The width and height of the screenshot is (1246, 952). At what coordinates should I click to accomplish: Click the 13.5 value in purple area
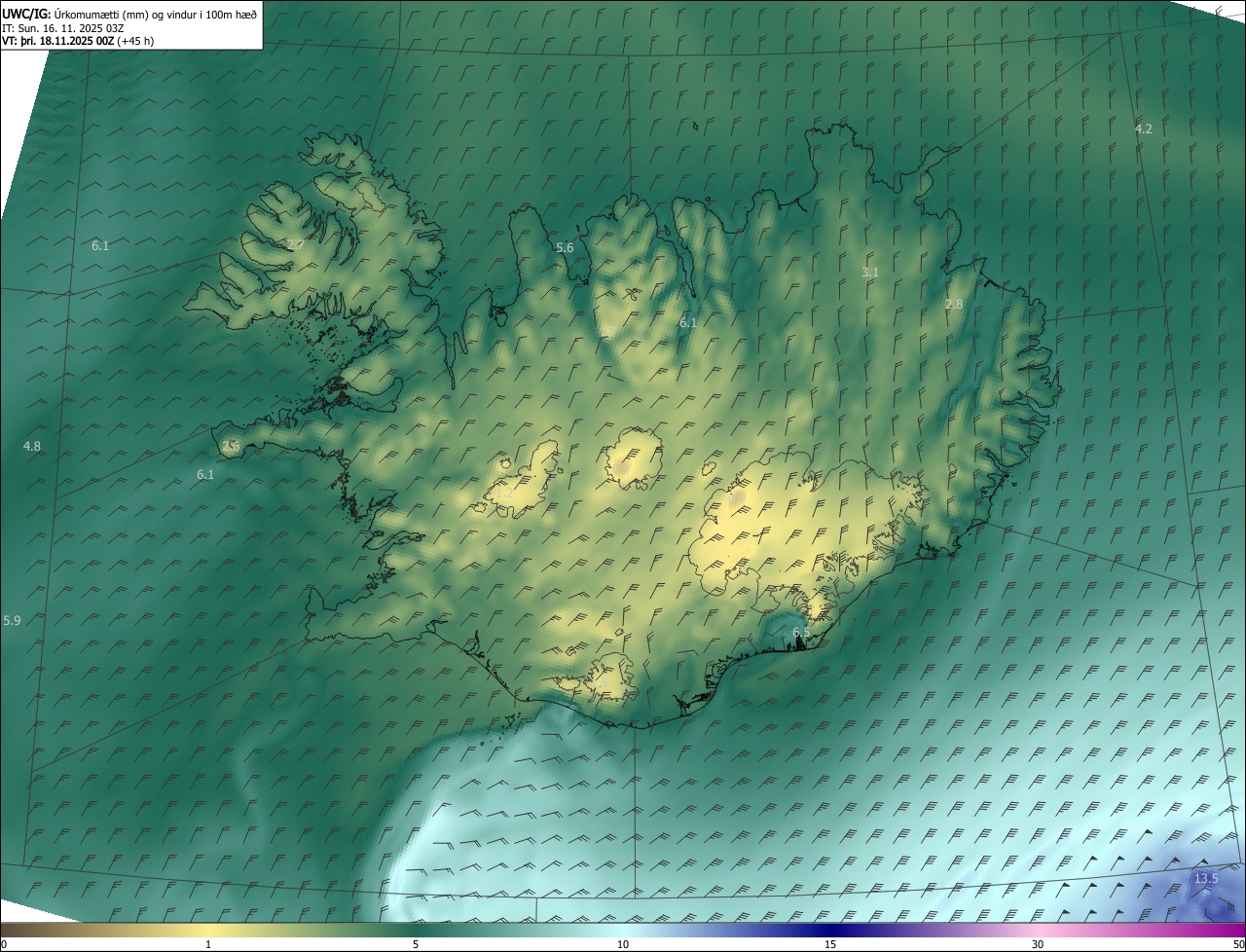[1205, 879]
